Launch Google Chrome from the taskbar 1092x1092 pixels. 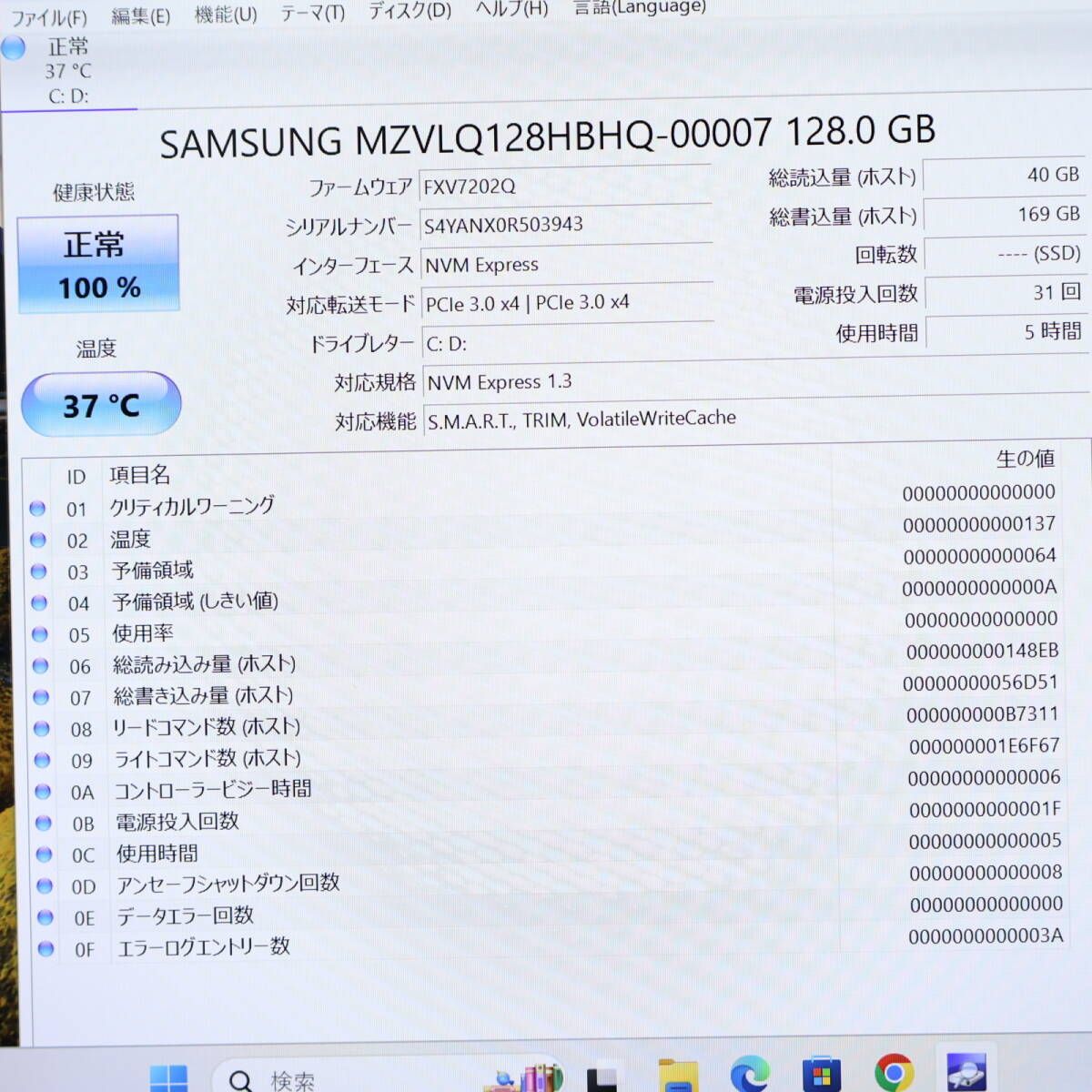[895, 1074]
